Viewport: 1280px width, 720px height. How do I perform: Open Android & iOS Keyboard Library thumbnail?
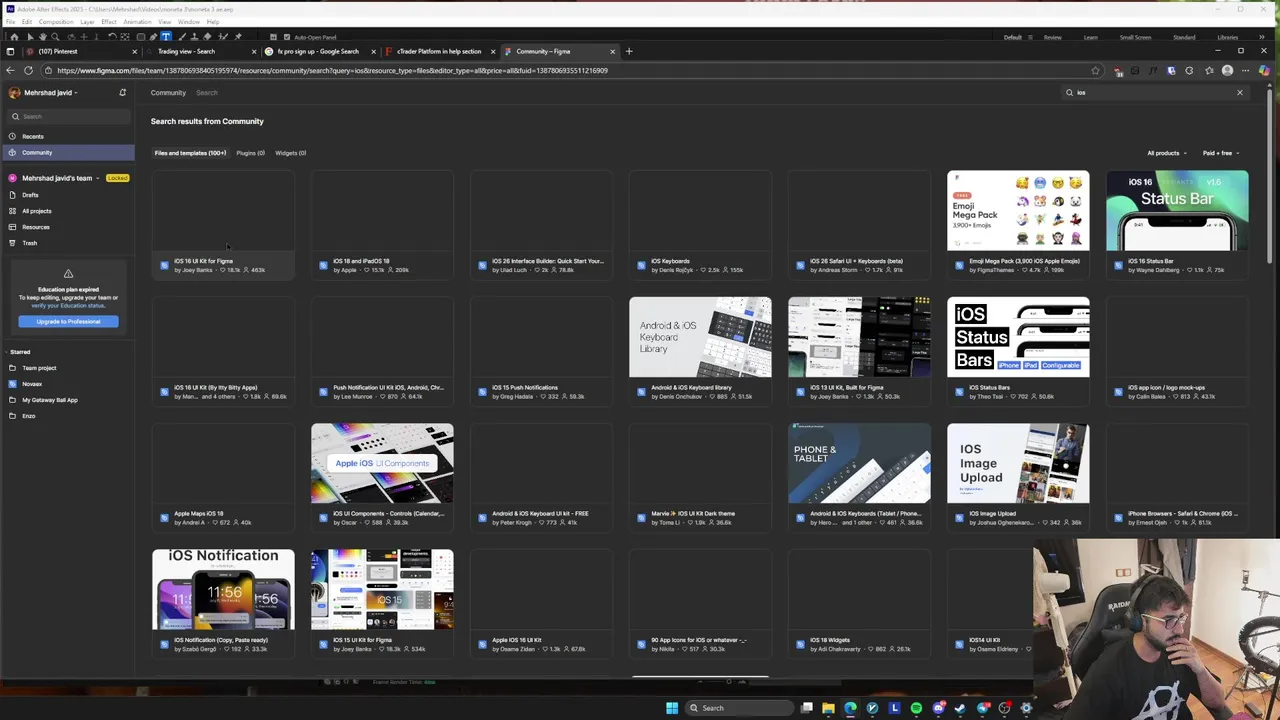click(x=700, y=337)
